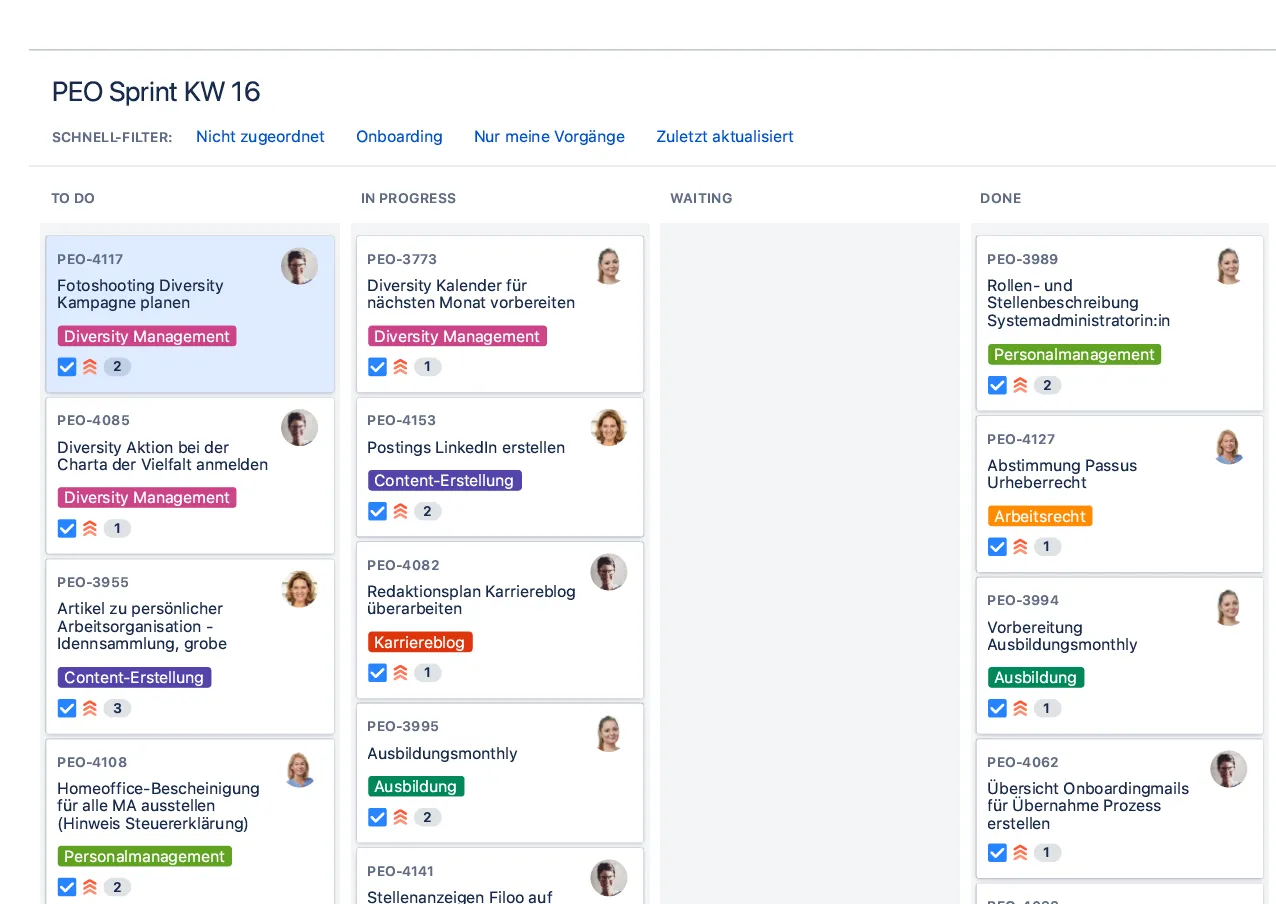The width and height of the screenshot is (1276, 904).
Task: Click assignee avatar on PEO-4082 card
Action: (609, 573)
